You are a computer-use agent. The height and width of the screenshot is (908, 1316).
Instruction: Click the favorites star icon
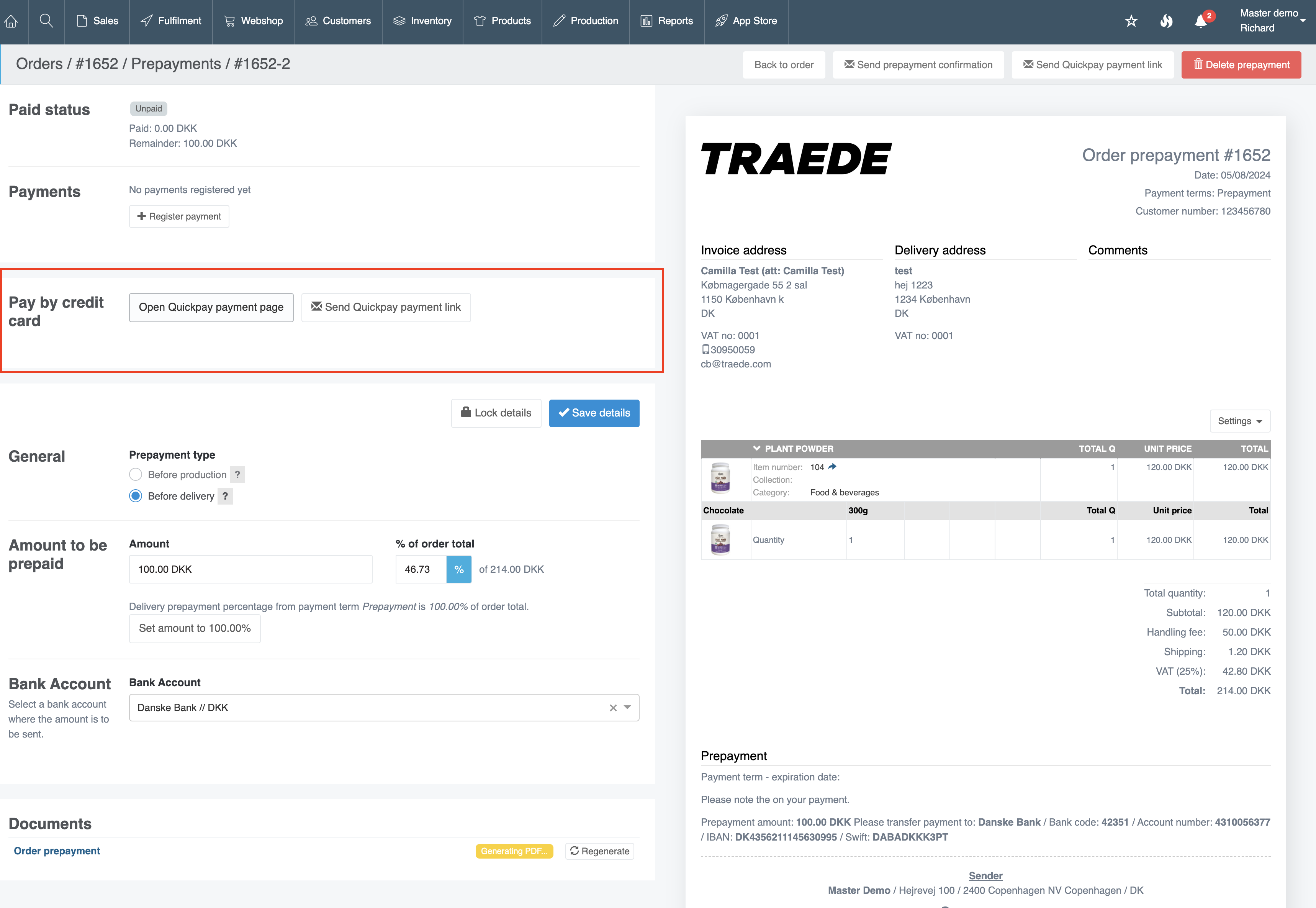click(1131, 21)
